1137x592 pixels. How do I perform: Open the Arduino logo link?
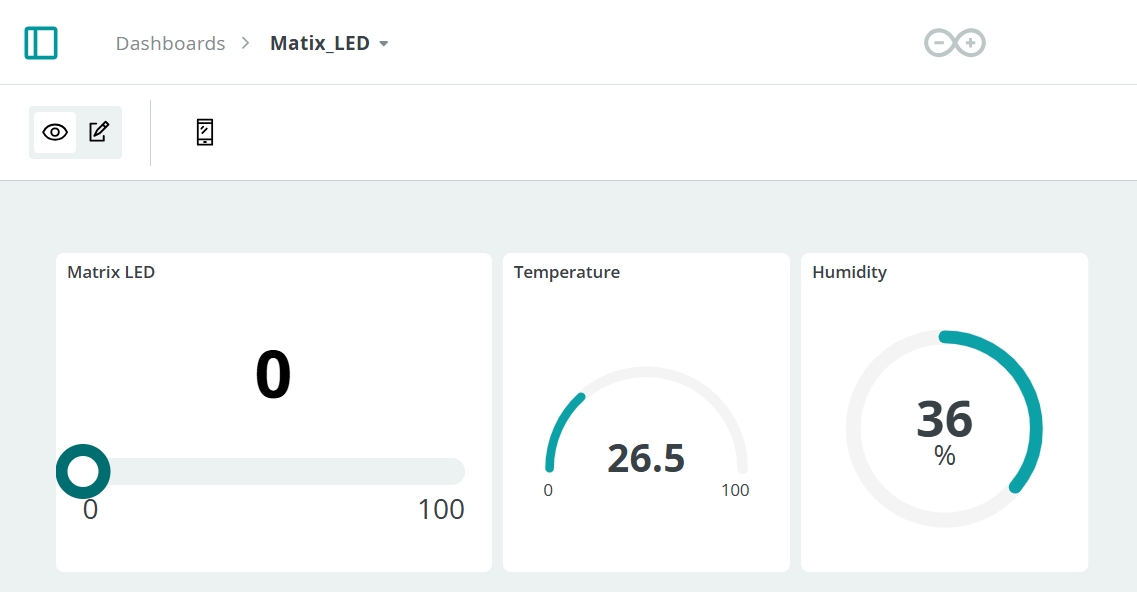coord(954,43)
